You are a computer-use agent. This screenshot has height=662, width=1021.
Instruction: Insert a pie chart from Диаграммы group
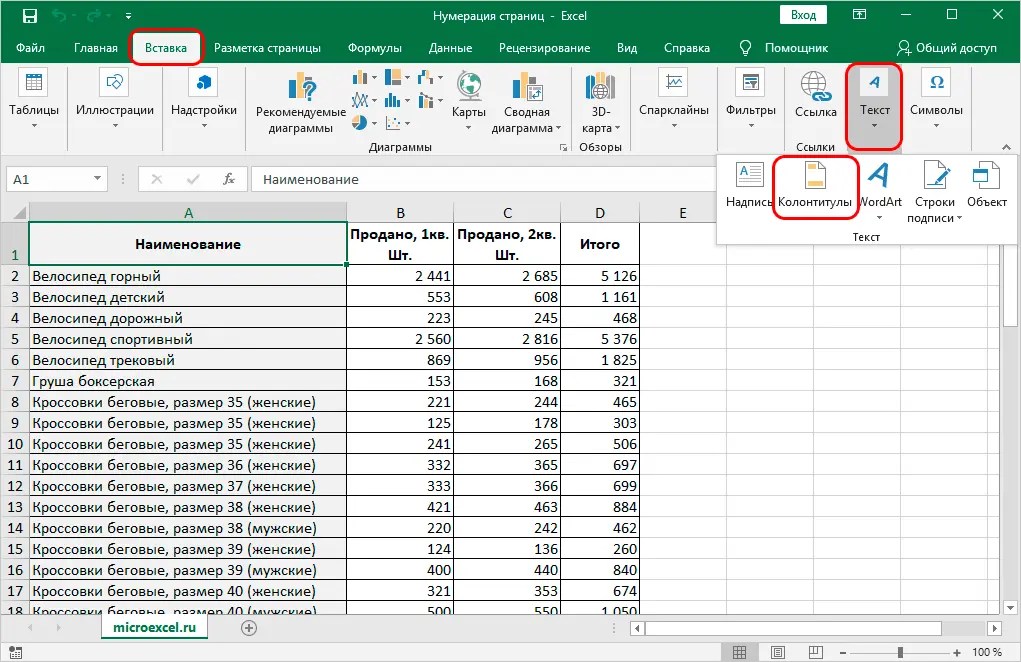click(x=358, y=121)
